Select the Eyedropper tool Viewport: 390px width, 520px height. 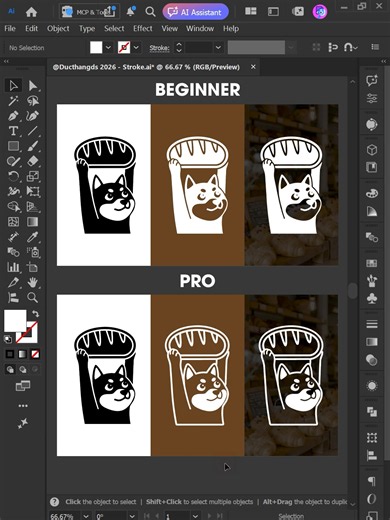[x=33, y=237]
